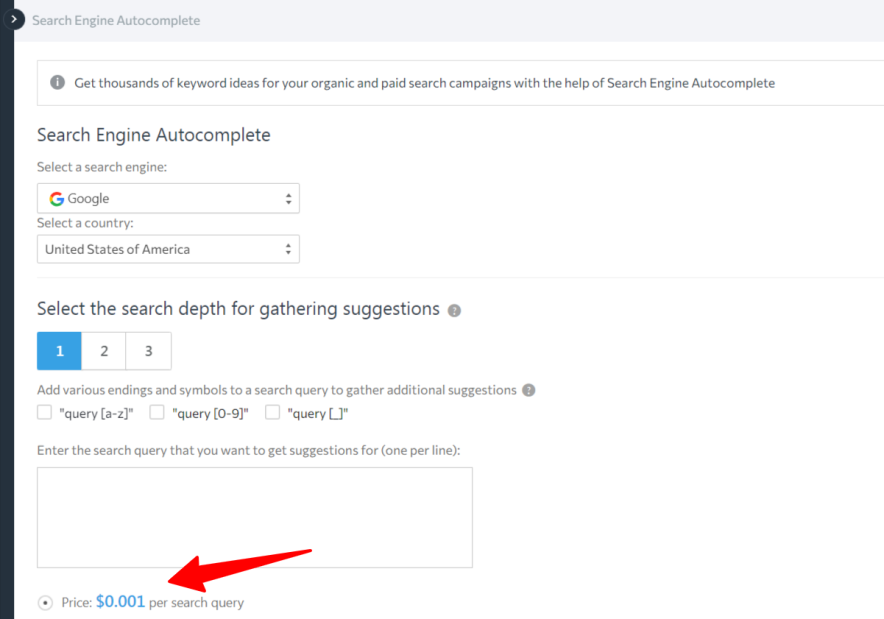
Task: Select United States of America dropdown to change country
Action: pyautogui.click(x=168, y=249)
